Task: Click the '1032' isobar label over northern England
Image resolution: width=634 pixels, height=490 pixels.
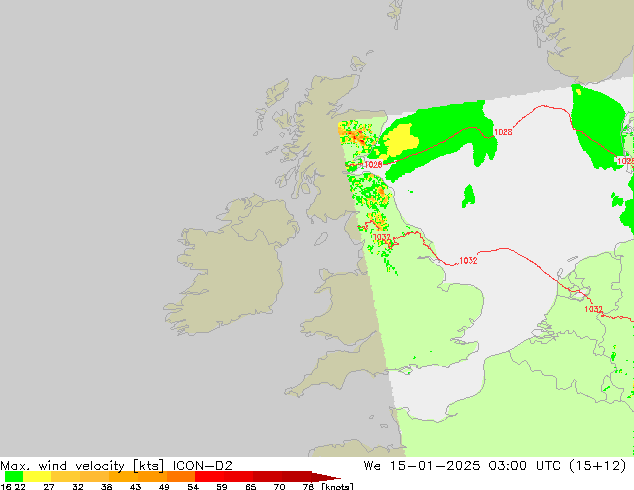Action: tap(382, 237)
